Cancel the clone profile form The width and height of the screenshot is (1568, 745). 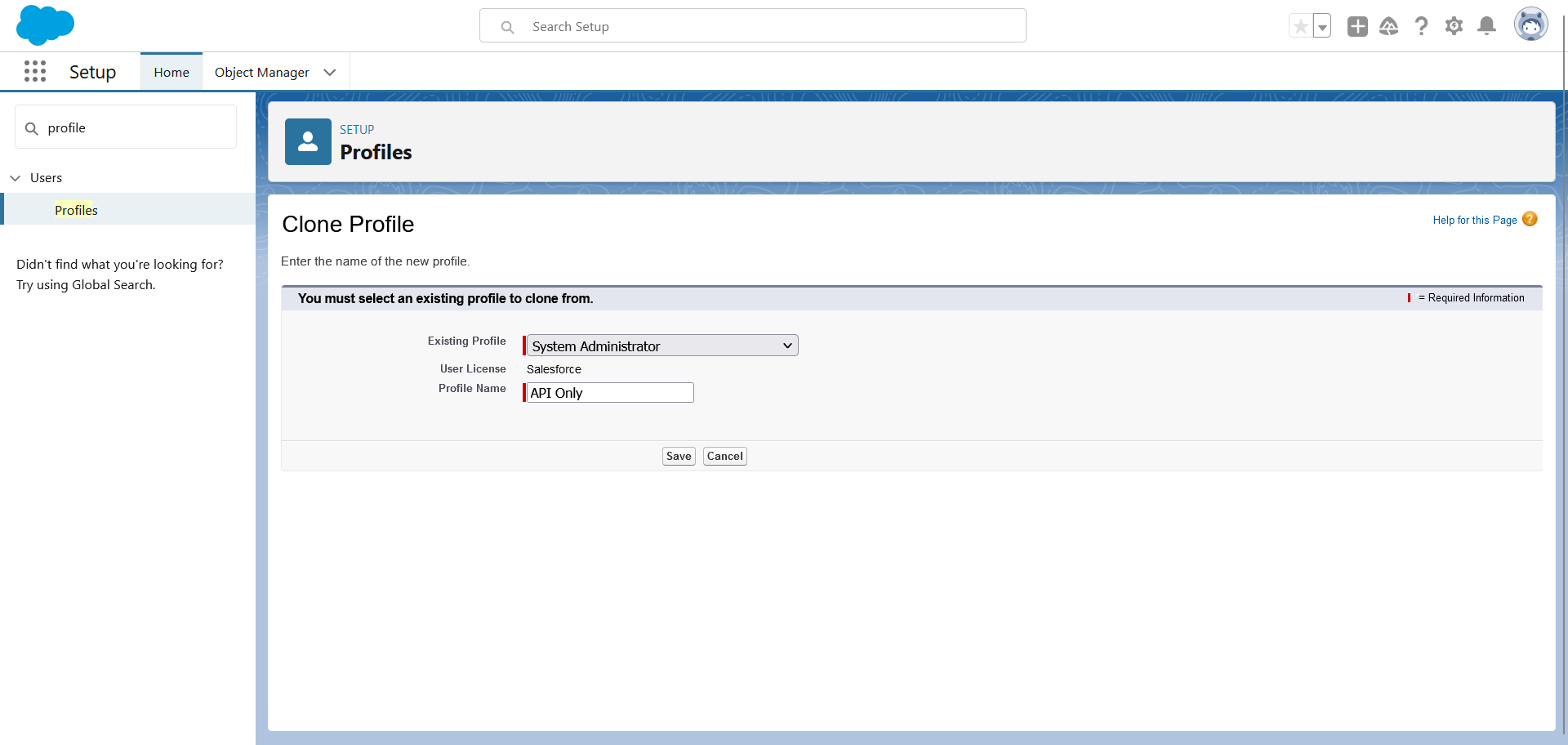724,456
